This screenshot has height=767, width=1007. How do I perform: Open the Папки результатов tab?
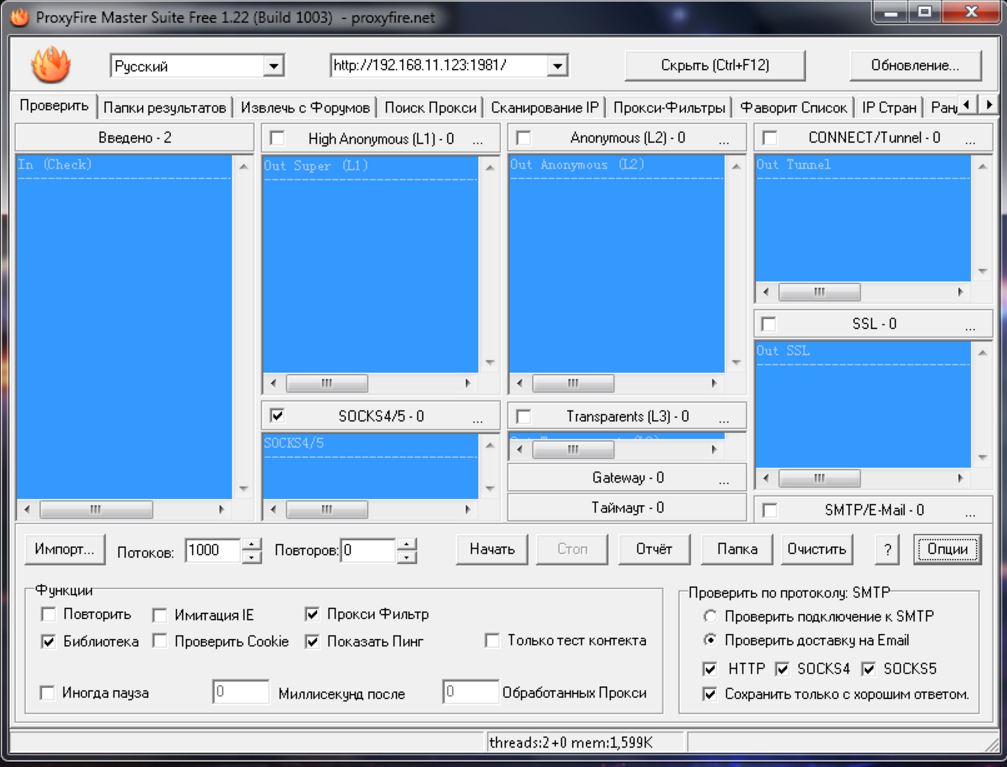165,108
